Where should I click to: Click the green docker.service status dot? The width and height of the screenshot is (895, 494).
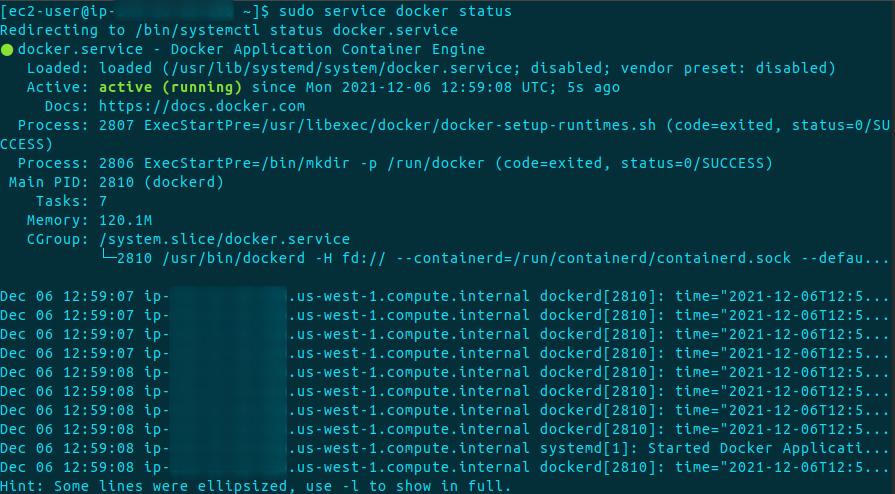tap(7, 50)
